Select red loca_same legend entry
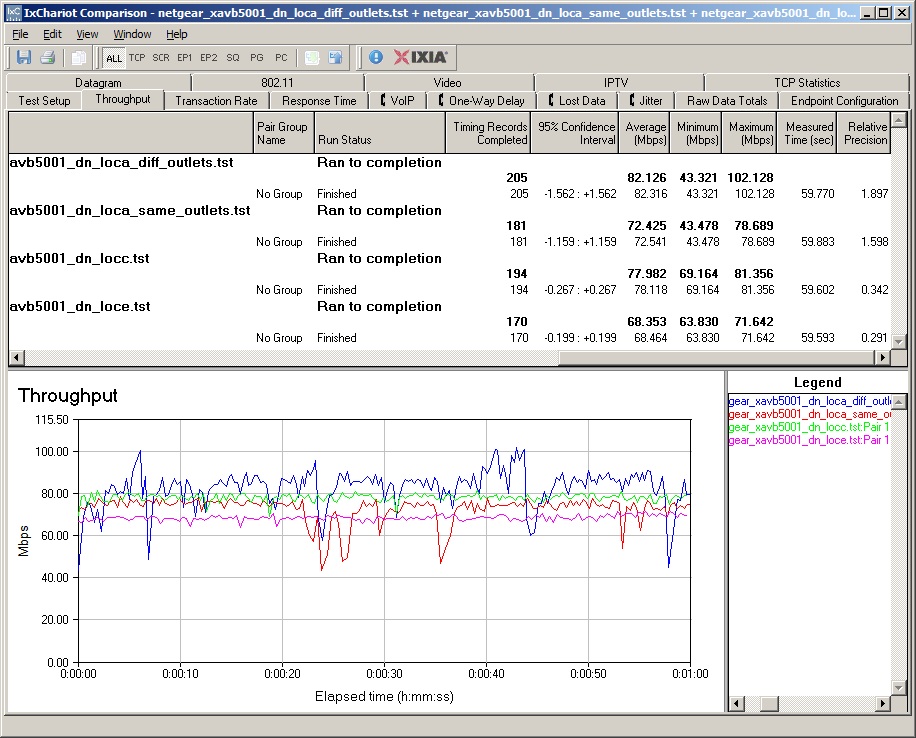Image resolution: width=916 pixels, height=738 pixels. (x=809, y=414)
